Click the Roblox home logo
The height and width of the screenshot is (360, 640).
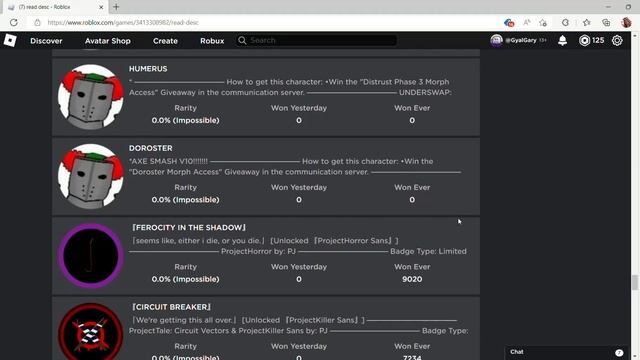pyautogui.click(x=10, y=40)
